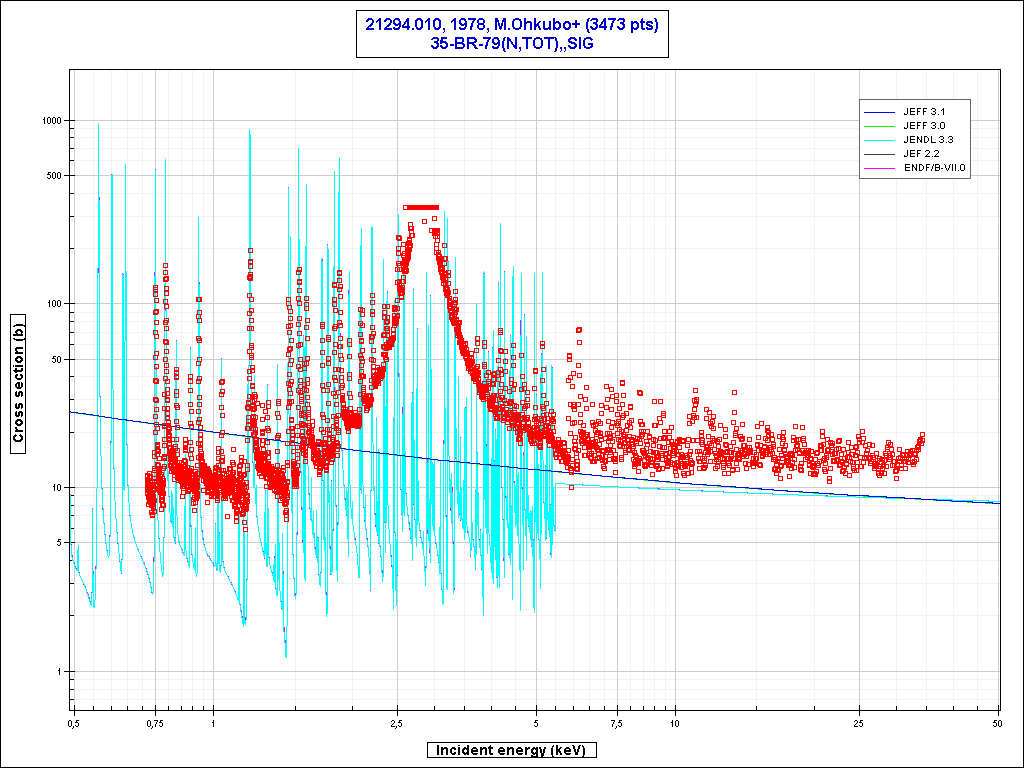Click the blue line swatch beside JEFF 3.1

click(881, 111)
